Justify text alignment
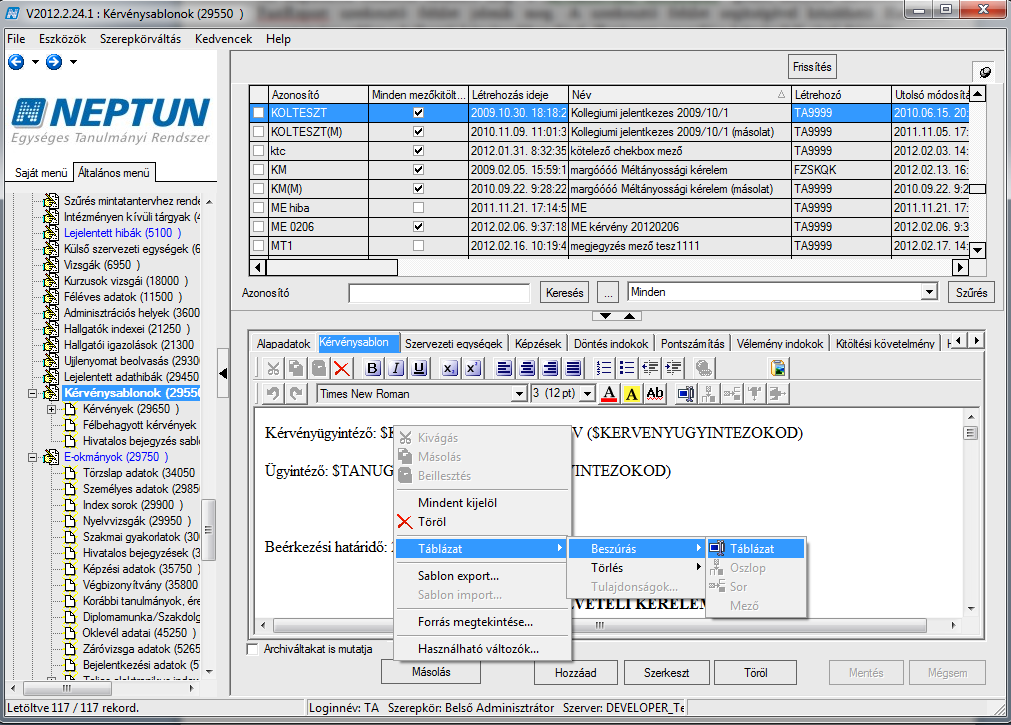This screenshot has height=725, width=1011. tap(573, 368)
